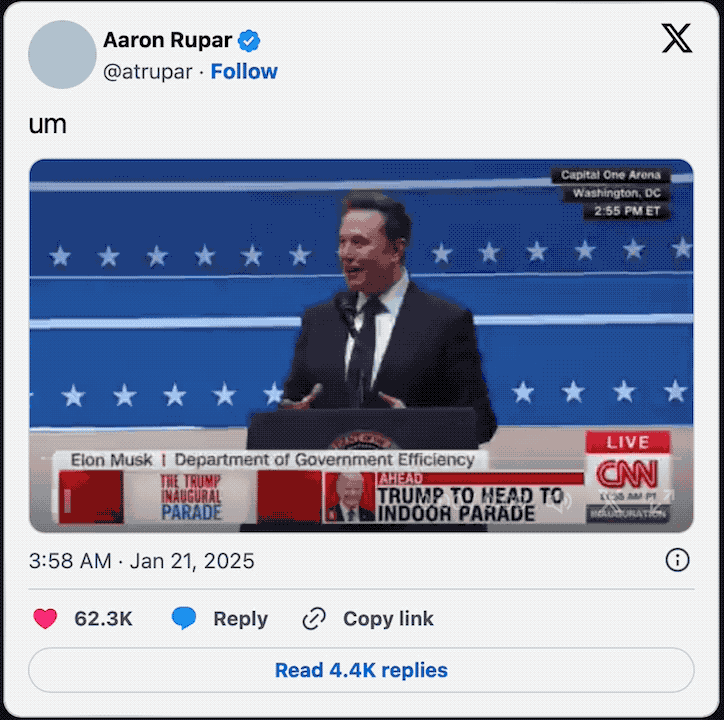Viewport: 724px width, 720px height.
Task: Click the CNN LIVE logo in video
Action: tap(627, 464)
